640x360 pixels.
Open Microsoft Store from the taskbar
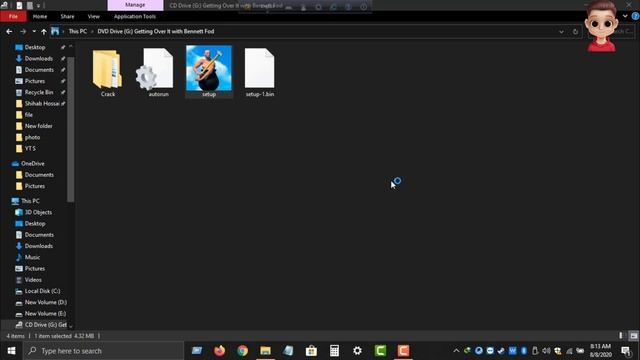pyautogui.click(x=311, y=351)
